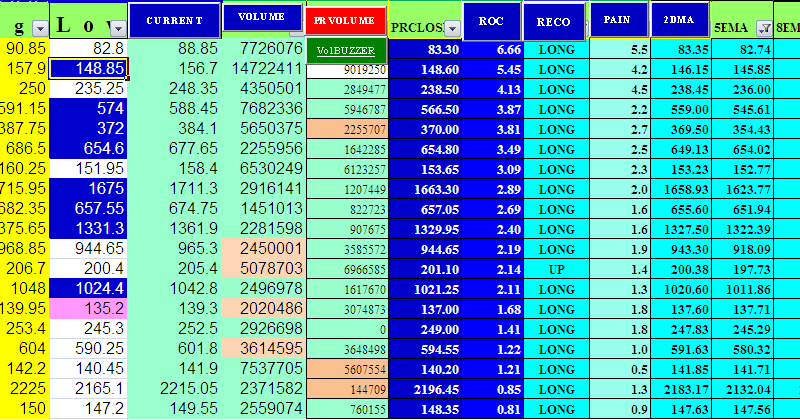Screen dimensions: 800x420
Task: Click the PAIN button
Action: 617,20
